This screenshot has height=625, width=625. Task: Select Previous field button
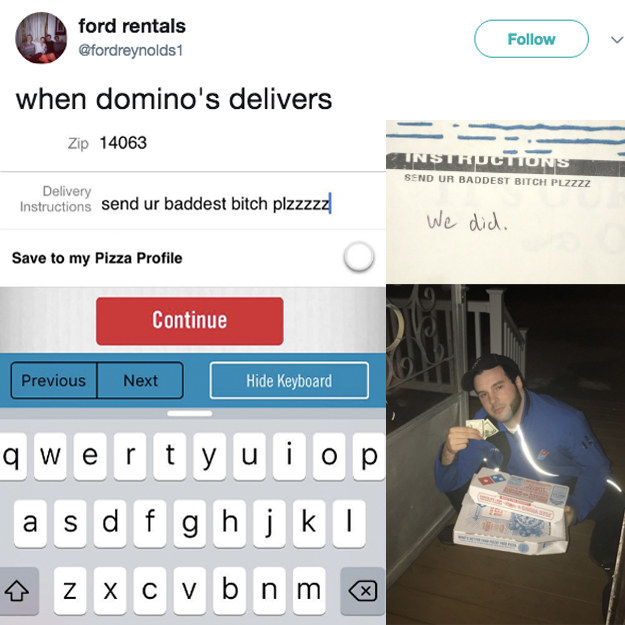(54, 380)
